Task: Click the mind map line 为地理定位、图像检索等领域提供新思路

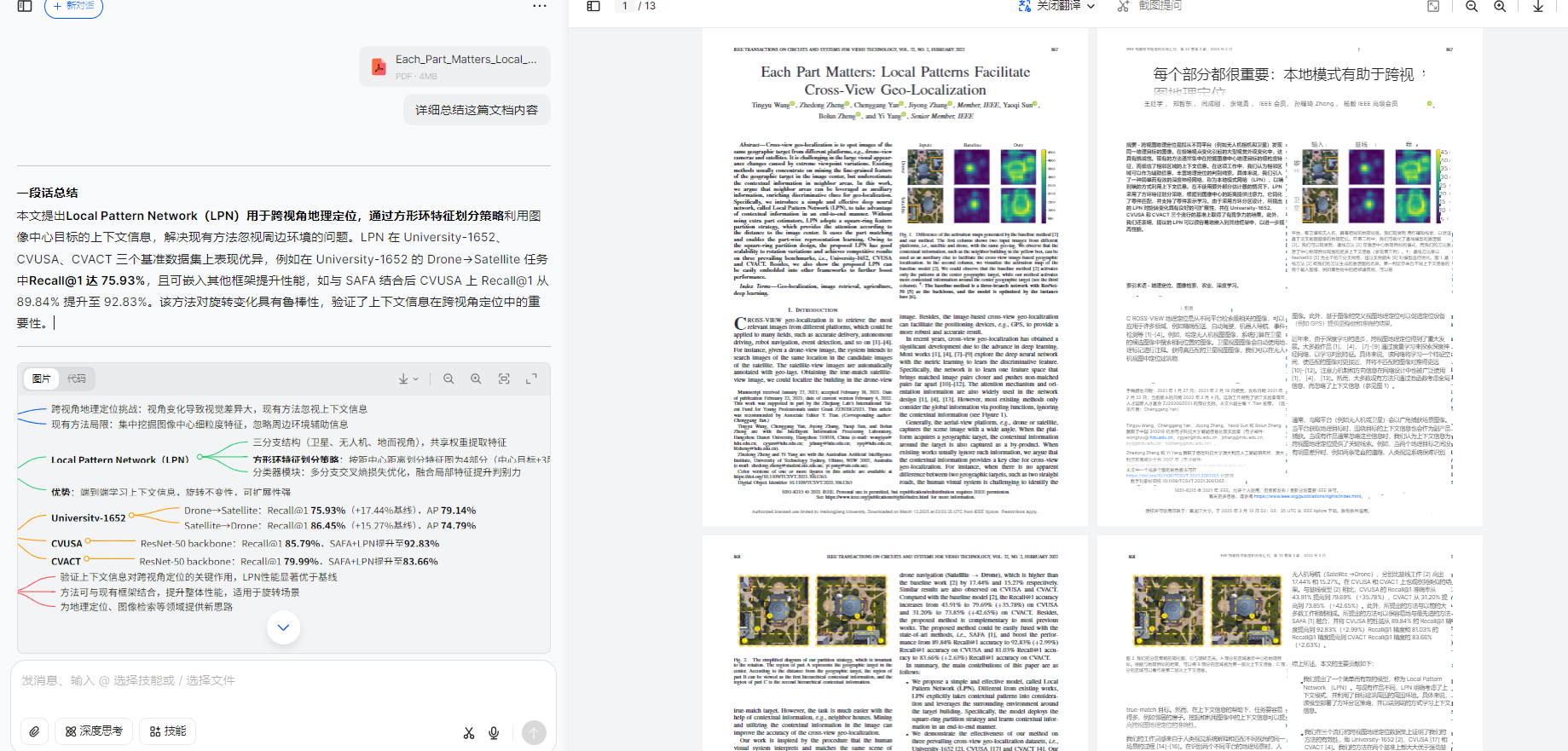Action: tap(146, 607)
